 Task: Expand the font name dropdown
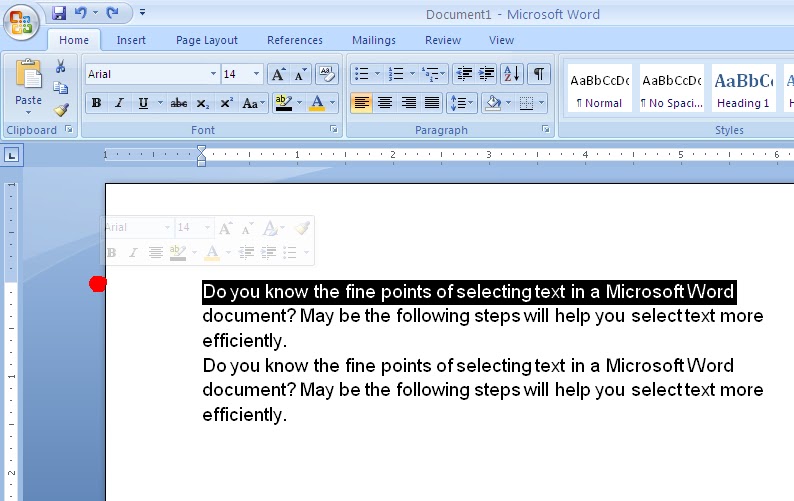[x=213, y=74]
